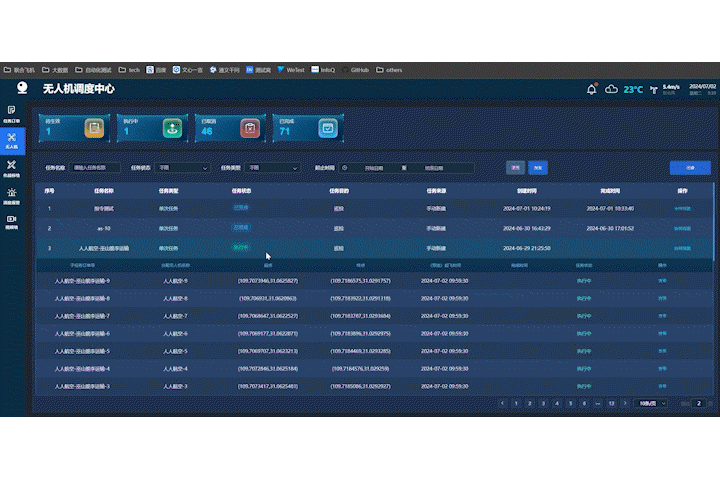Click the document sidebar icon at top
This screenshot has height=480, width=720.
point(11,113)
